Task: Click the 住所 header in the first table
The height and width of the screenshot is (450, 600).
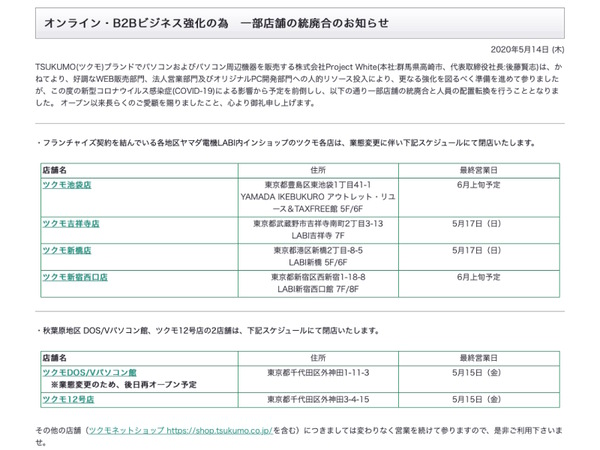Action: pyautogui.click(x=318, y=170)
